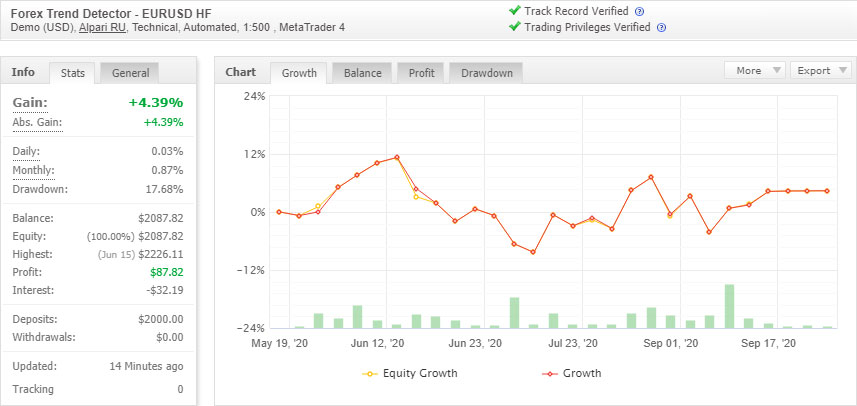Click help icon next to Track Record Verified
This screenshot has width=857, height=406.
(x=639, y=11)
